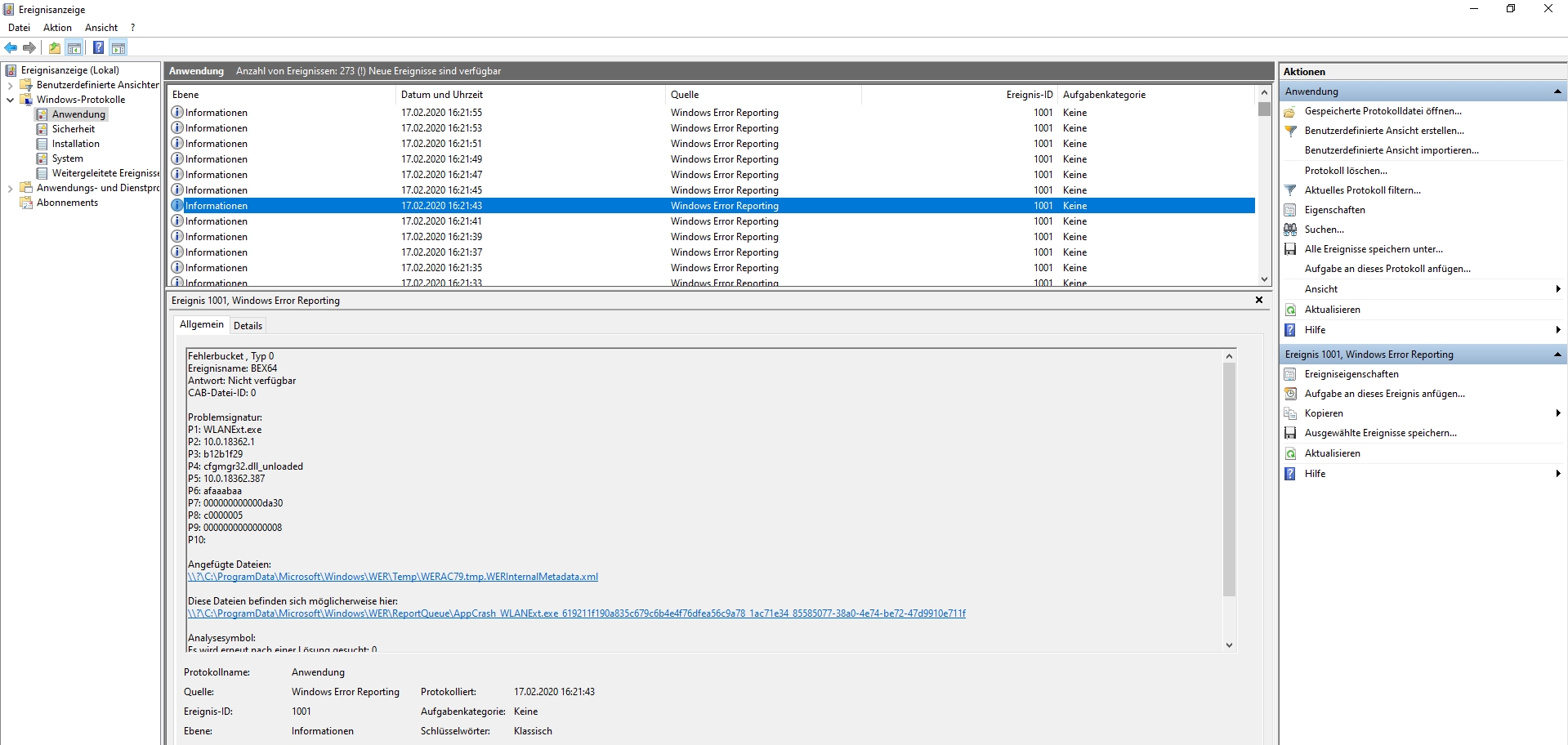
Task: Select event logged at 17.02.2020 16:21:49
Action: [713, 159]
